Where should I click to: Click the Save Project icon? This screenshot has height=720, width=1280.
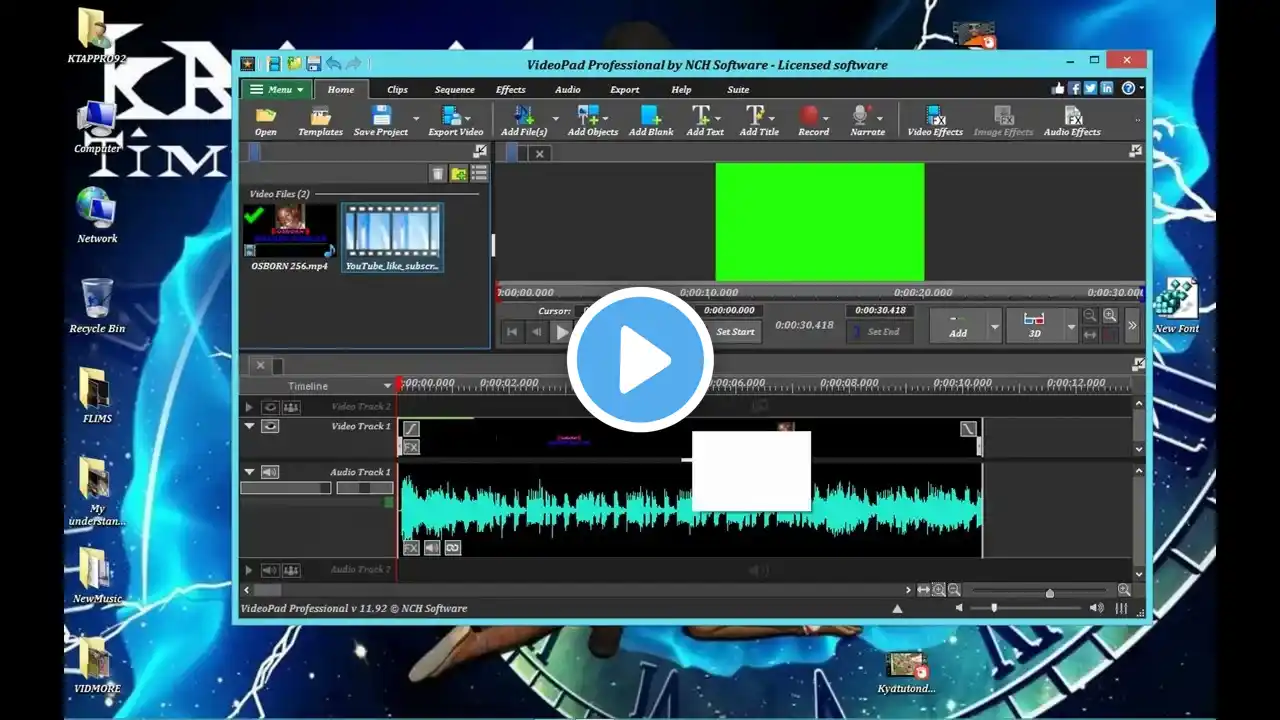(381, 117)
